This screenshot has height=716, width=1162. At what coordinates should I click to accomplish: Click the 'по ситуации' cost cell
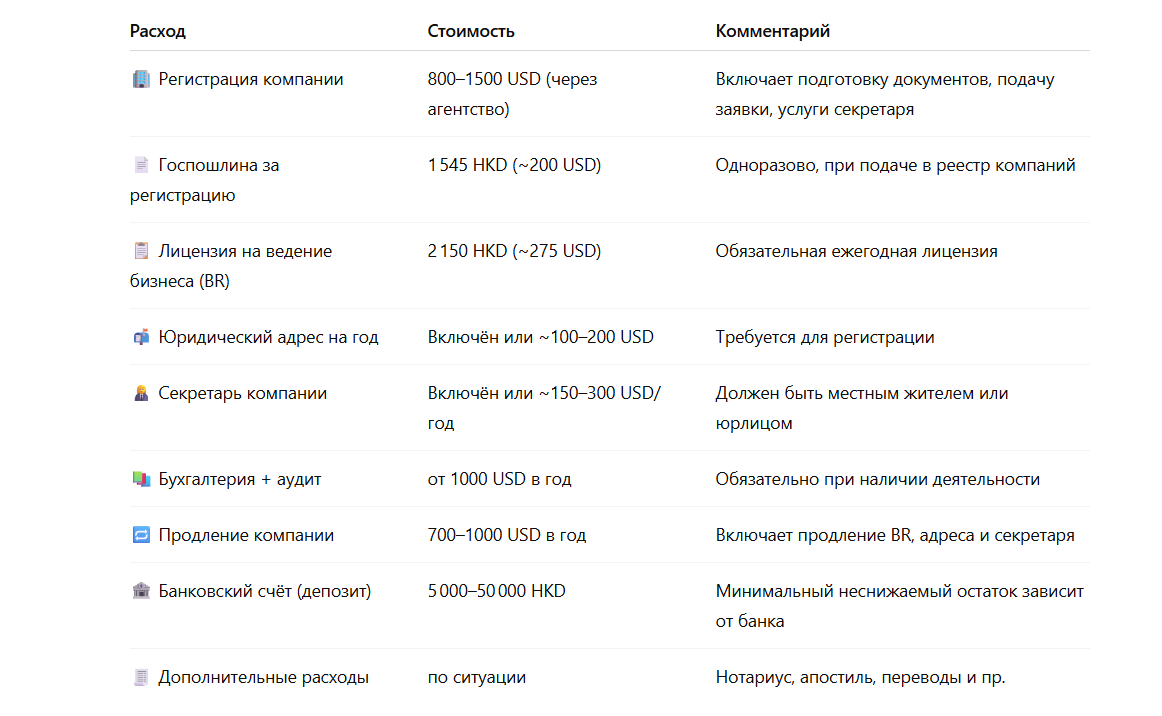tap(476, 677)
